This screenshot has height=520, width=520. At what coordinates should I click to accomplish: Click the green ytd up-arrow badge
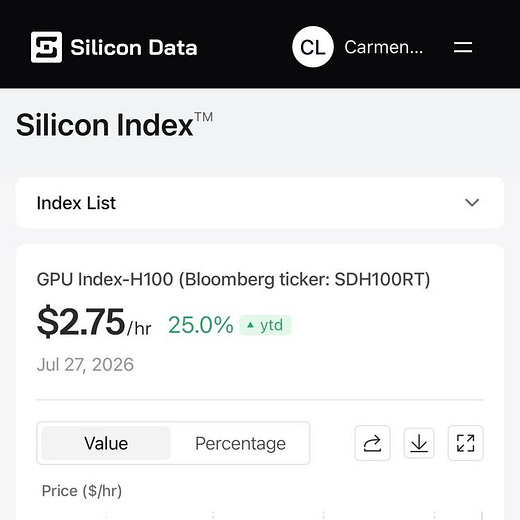pyautogui.click(x=265, y=325)
